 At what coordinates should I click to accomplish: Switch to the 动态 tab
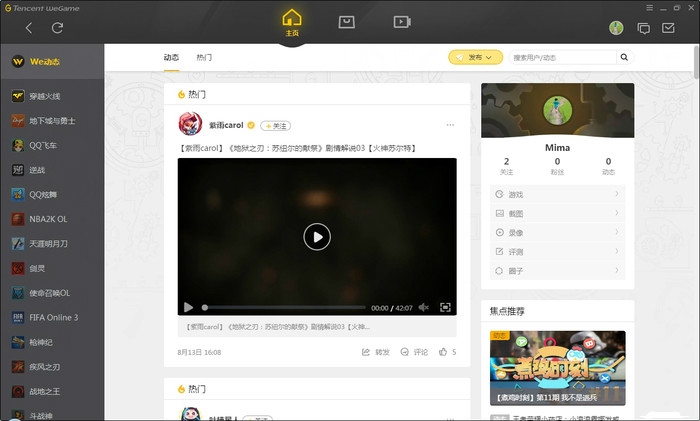[171, 58]
